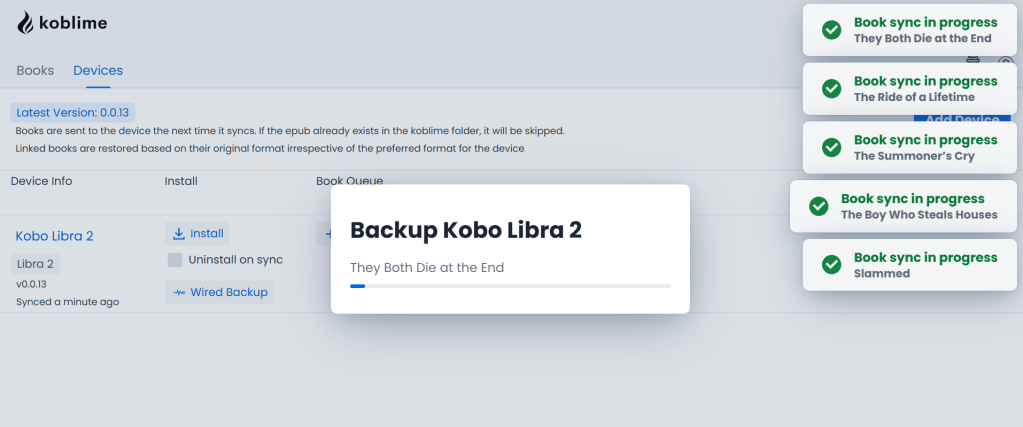
Task: Click the pulse icon on Wired Backup
Action: click(x=179, y=293)
